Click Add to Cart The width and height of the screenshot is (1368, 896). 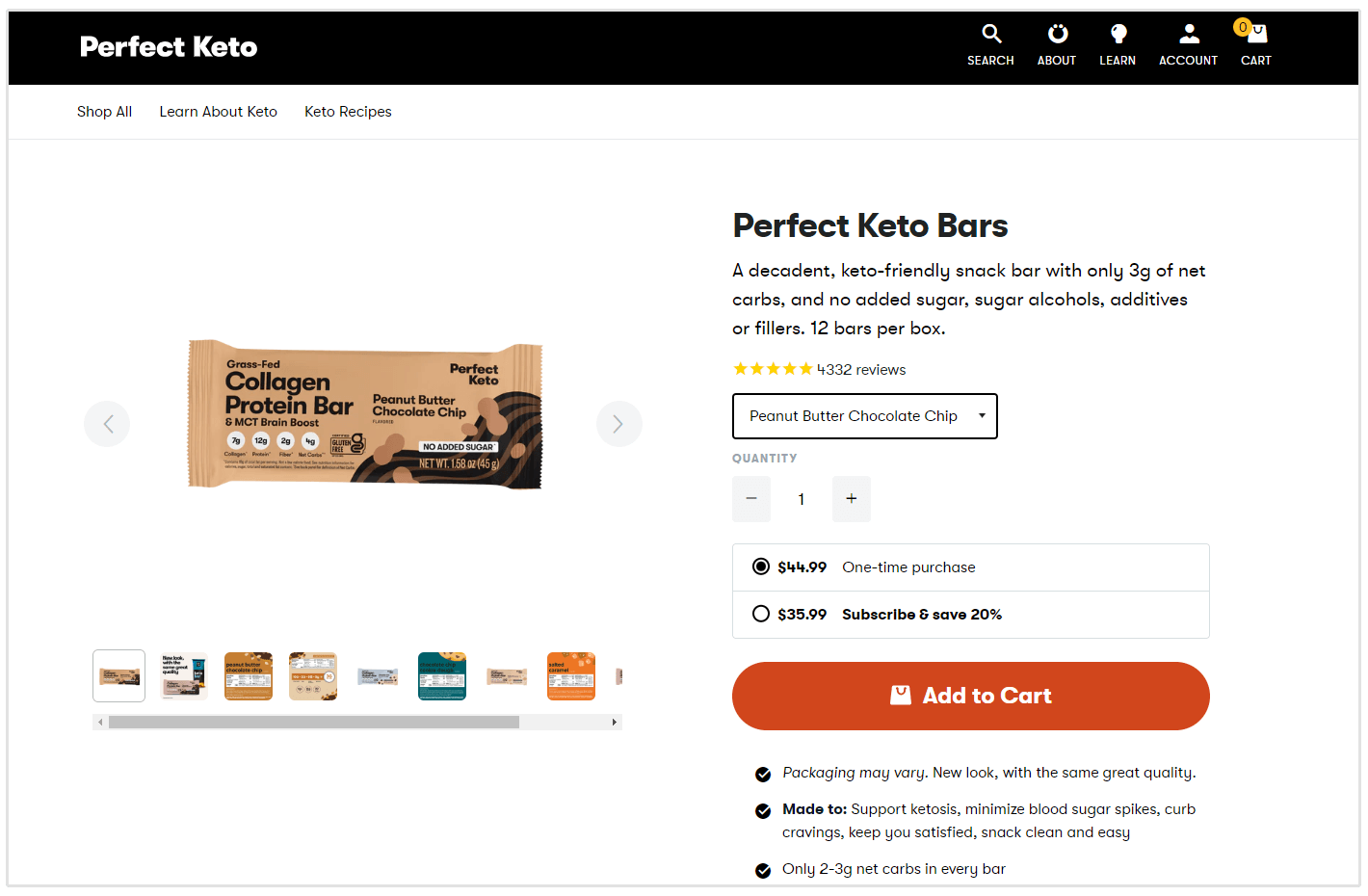click(x=970, y=696)
